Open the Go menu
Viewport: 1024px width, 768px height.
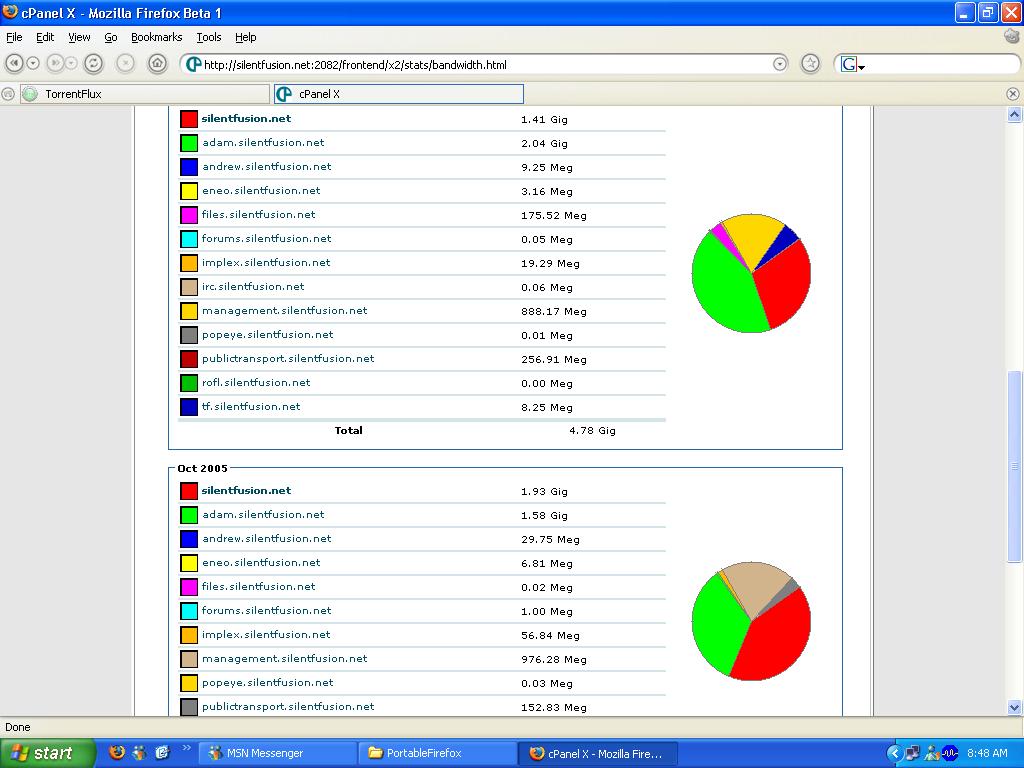[x=111, y=37]
